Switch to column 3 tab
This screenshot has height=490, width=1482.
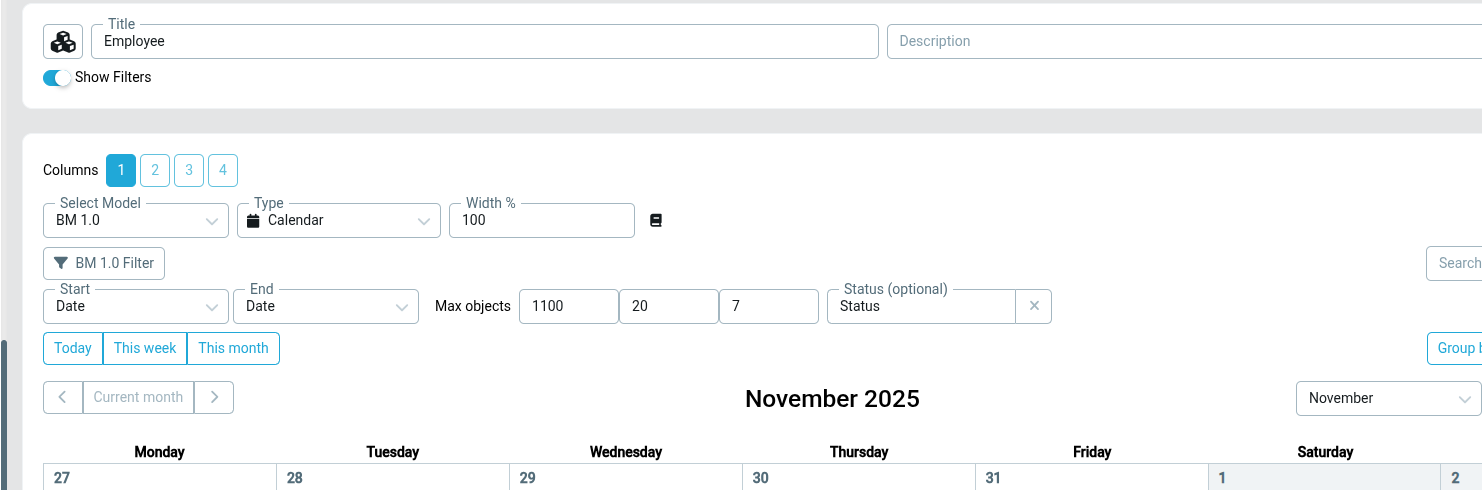pos(189,170)
